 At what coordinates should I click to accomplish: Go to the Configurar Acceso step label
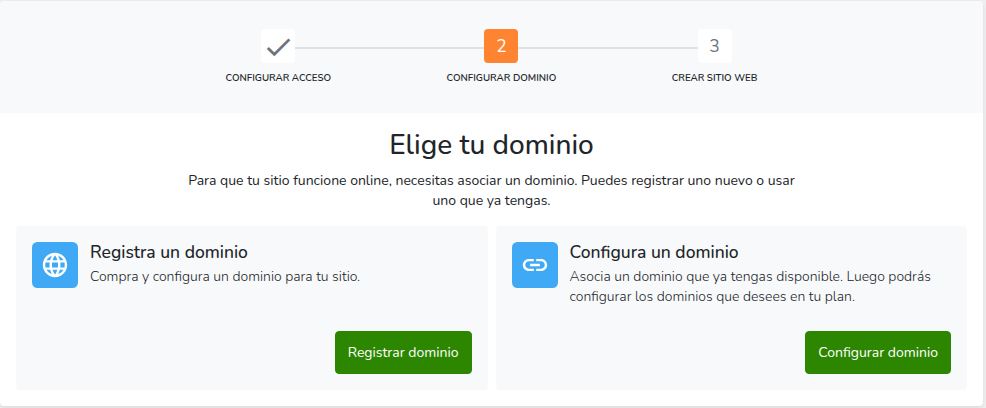coord(278,77)
